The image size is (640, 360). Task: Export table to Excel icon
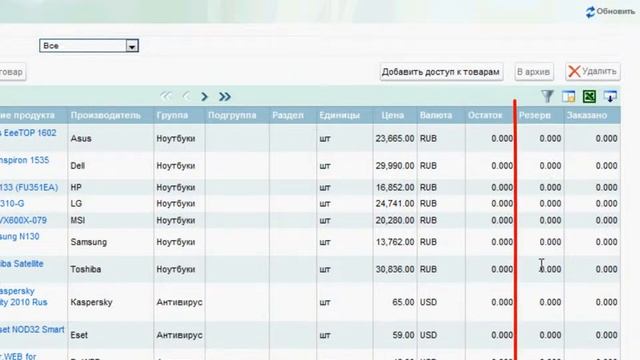click(x=589, y=96)
